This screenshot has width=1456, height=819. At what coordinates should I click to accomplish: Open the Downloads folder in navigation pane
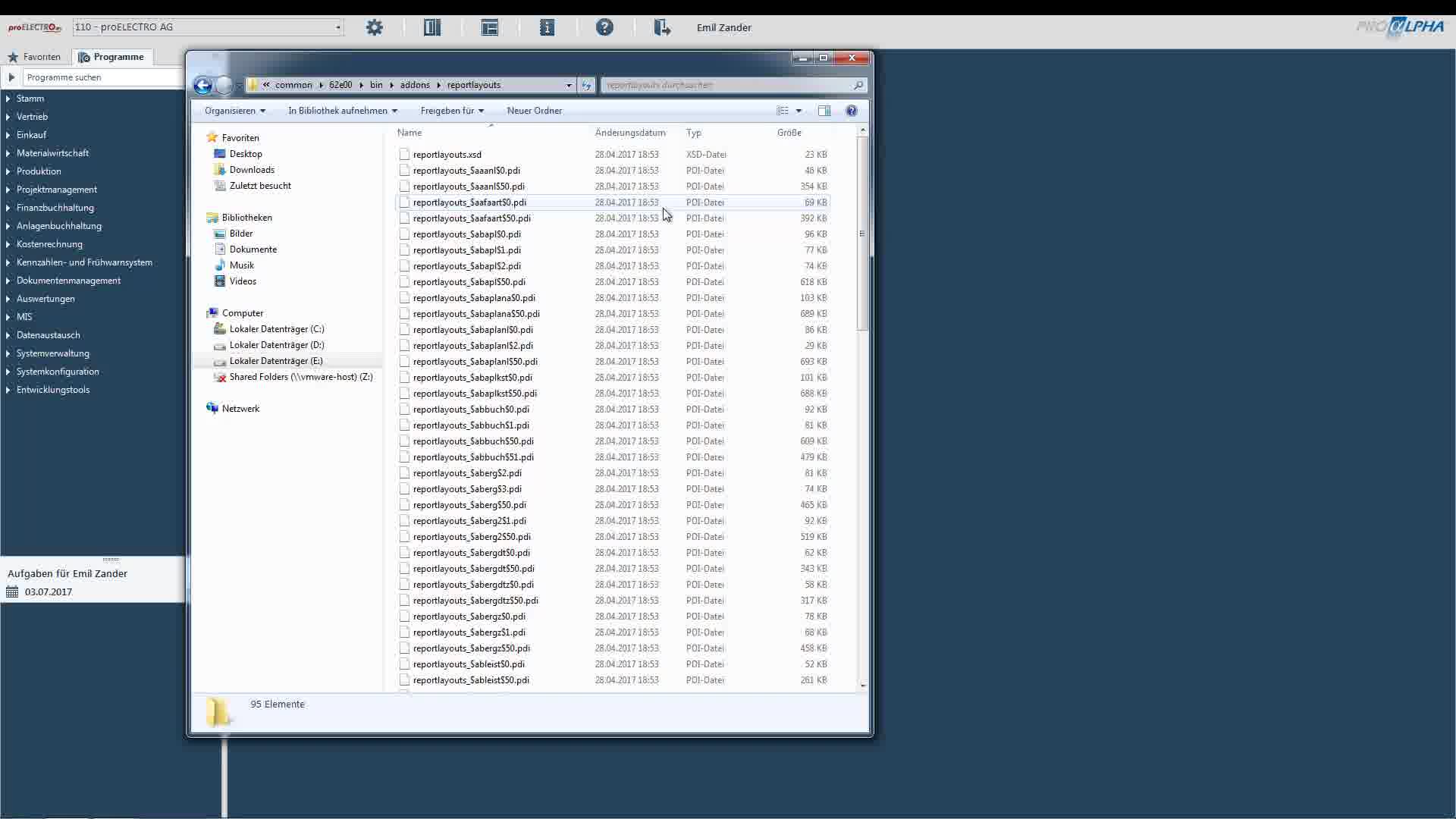click(x=252, y=170)
